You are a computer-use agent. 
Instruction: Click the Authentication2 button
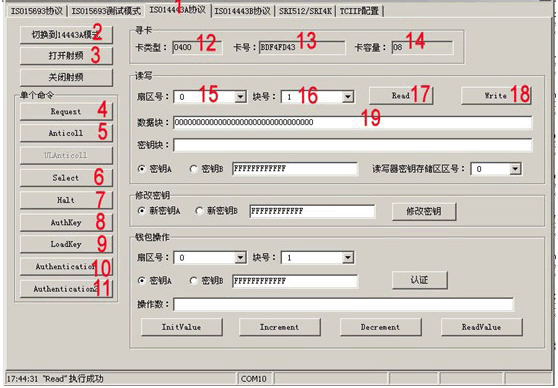(66, 289)
